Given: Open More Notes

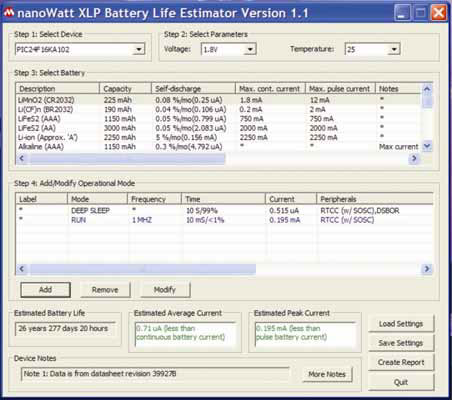Looking at the screenshot, I should click(327, 374).
